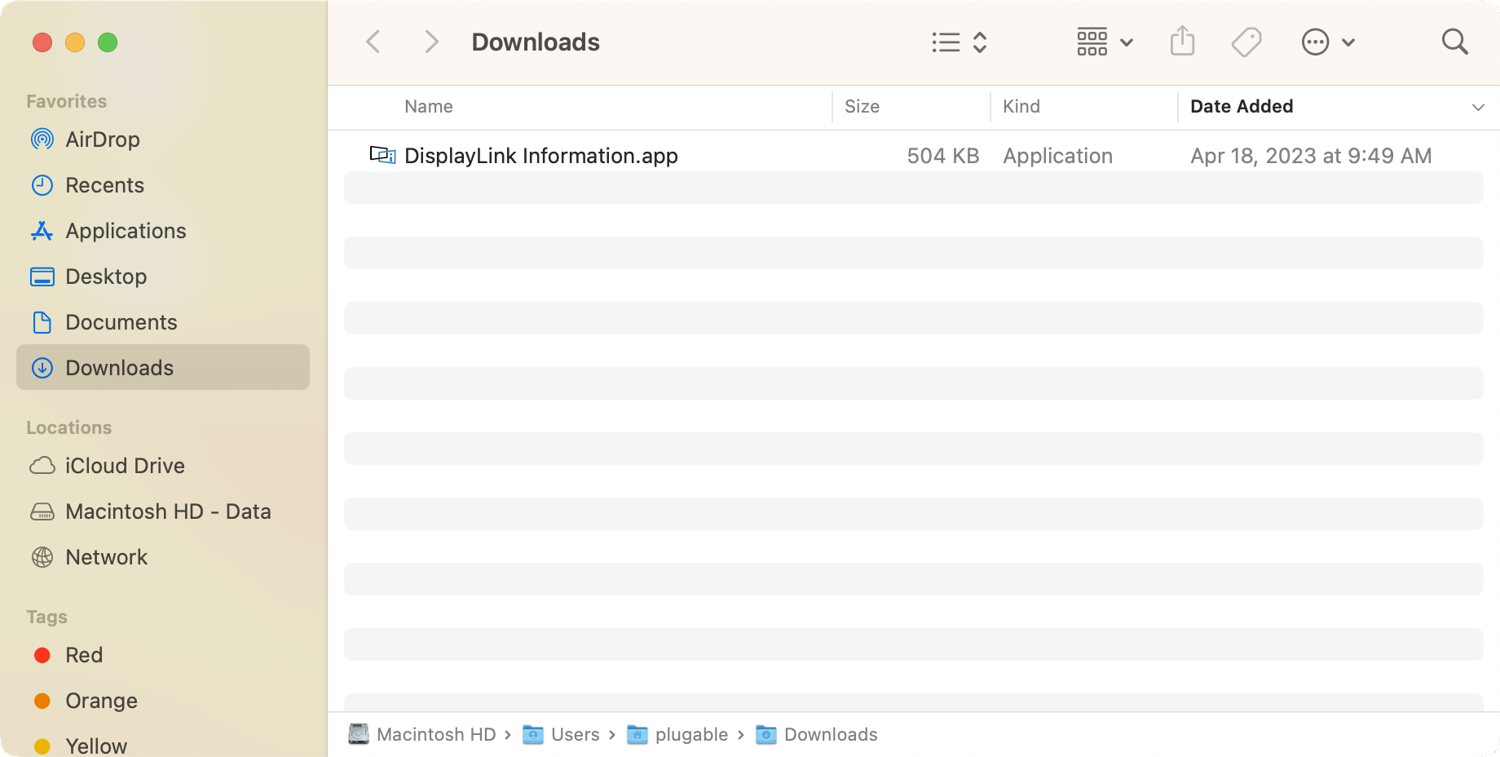Expand the Group By dropdown
1500x757 pixels.
1104,42
